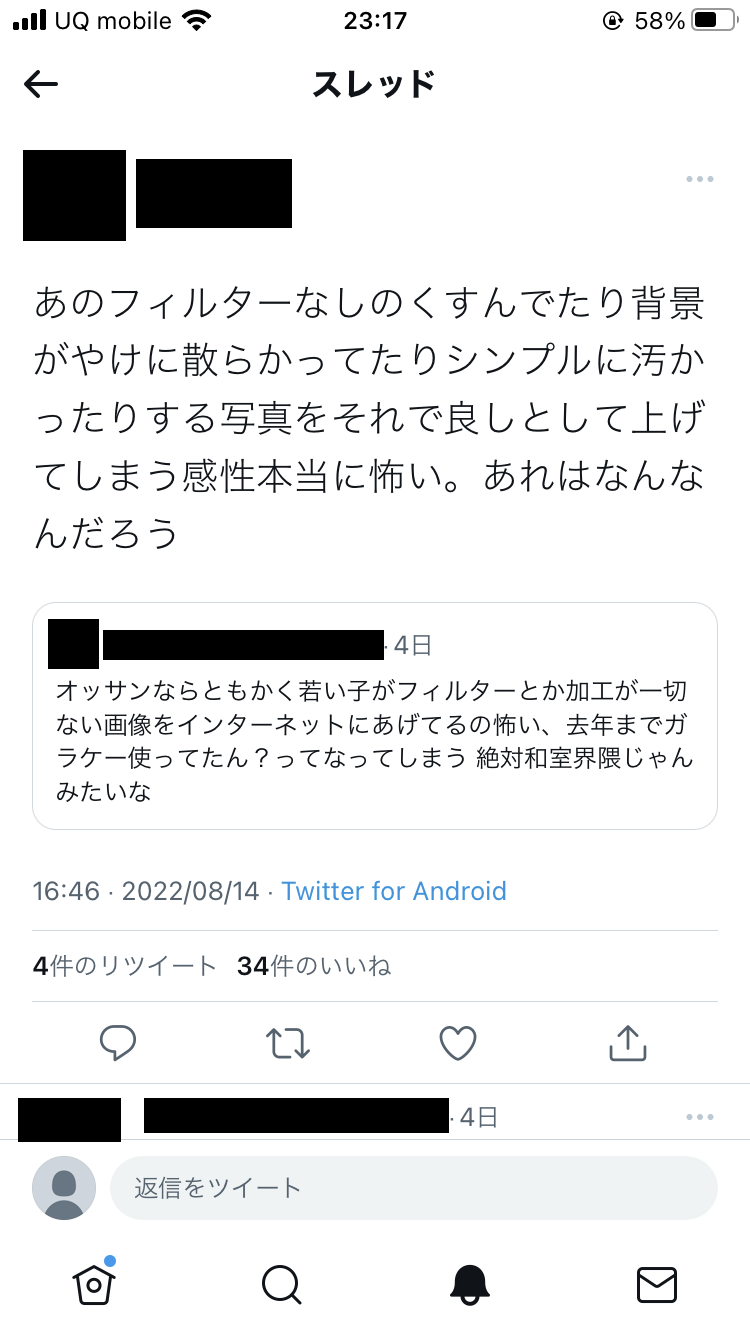Tap the share upload icon

click(628, 1043)
